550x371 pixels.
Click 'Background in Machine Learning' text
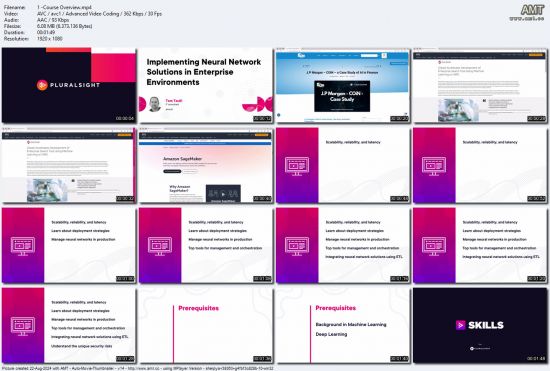click(x=351, y=325)
